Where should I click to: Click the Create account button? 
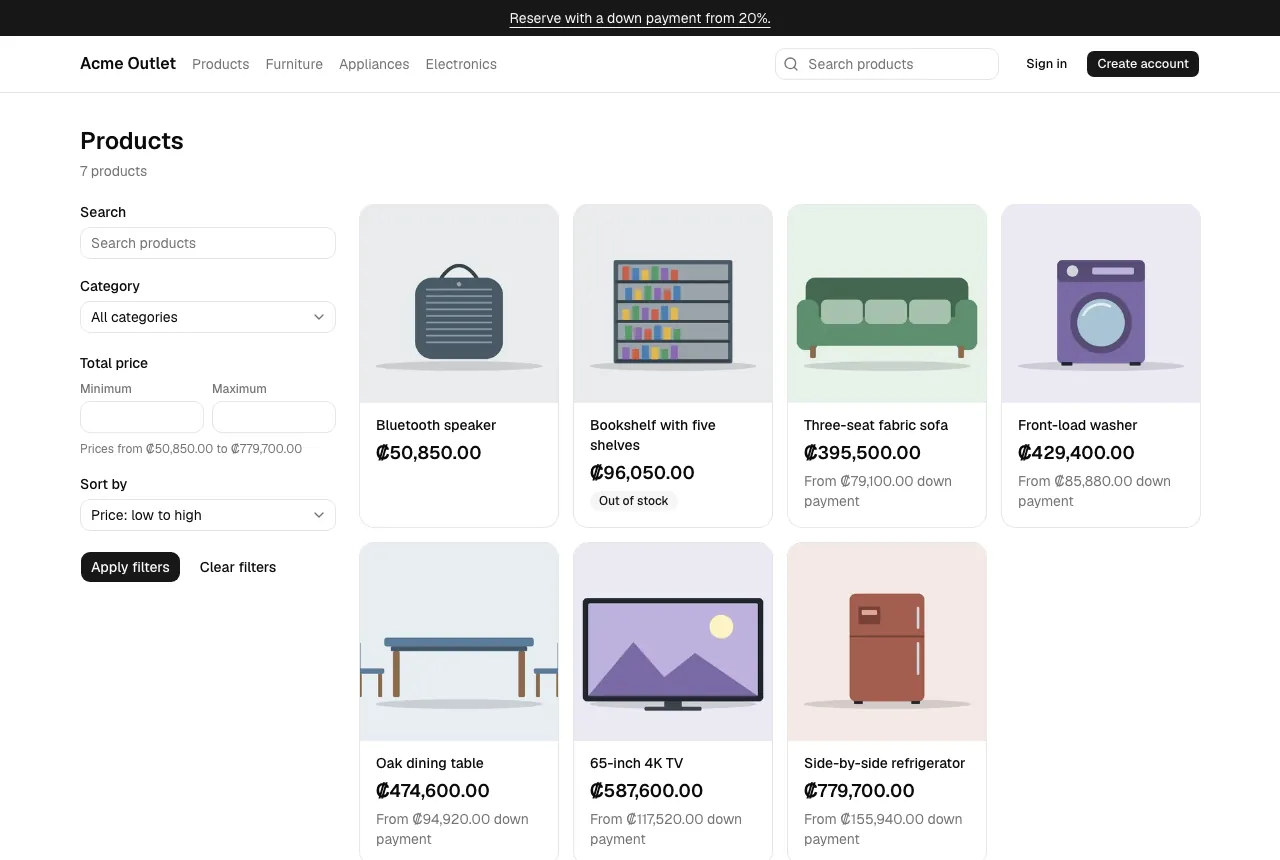(1143, 64)
